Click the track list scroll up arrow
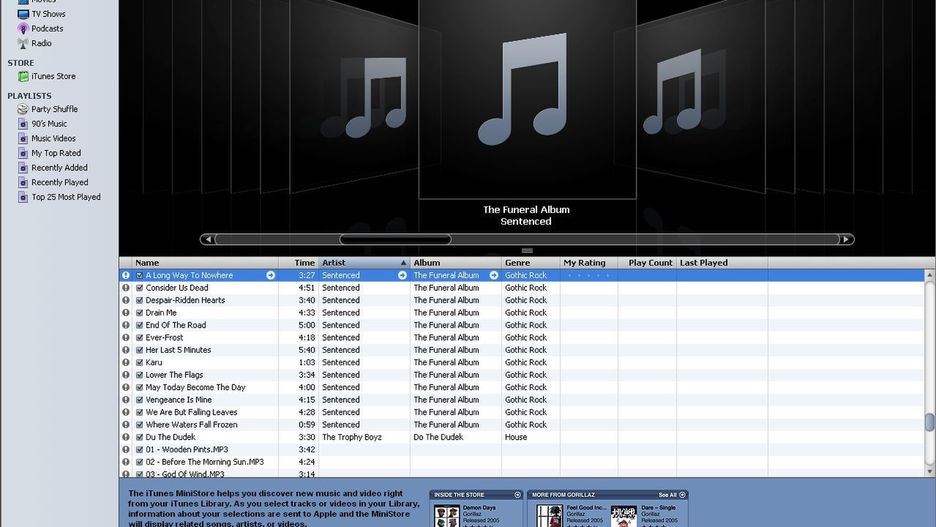The width and height of the screenshot is (936, 527). point(929,275)
